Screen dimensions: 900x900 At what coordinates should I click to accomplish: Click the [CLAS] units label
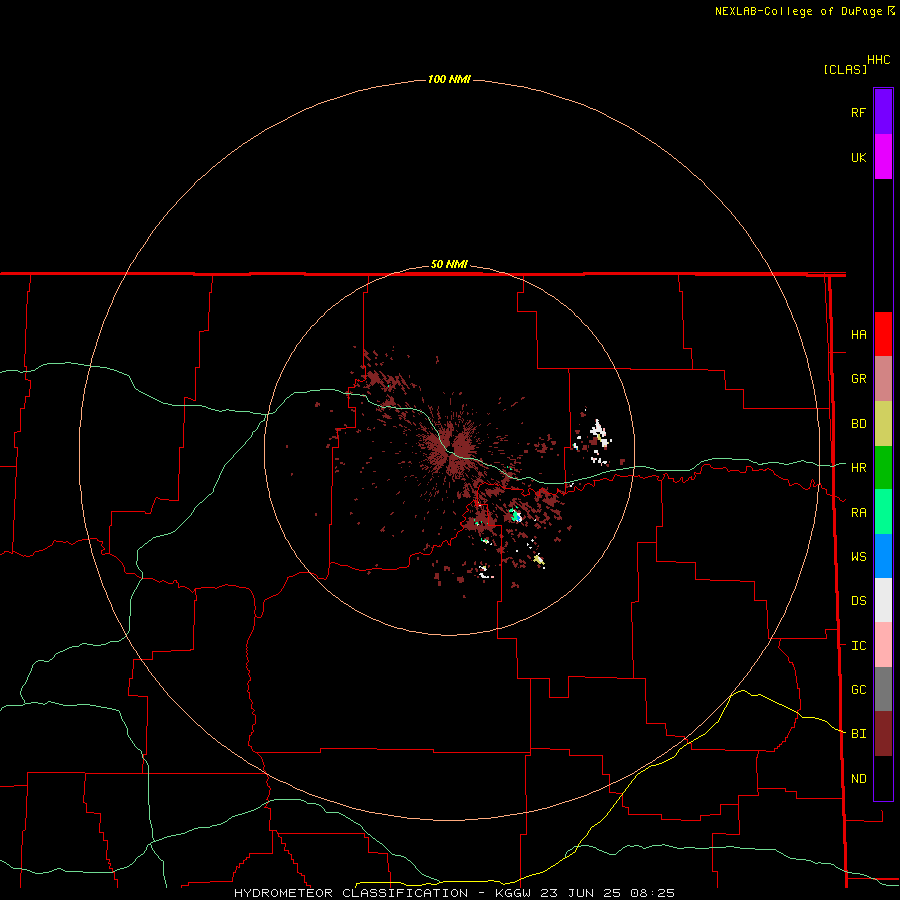coord(845,69)
